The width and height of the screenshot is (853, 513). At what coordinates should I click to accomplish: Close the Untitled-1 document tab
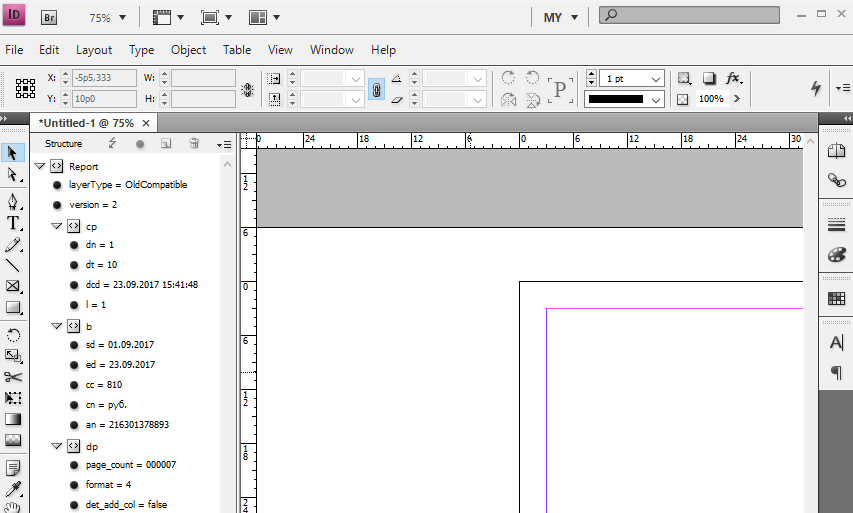pos(146,123)
